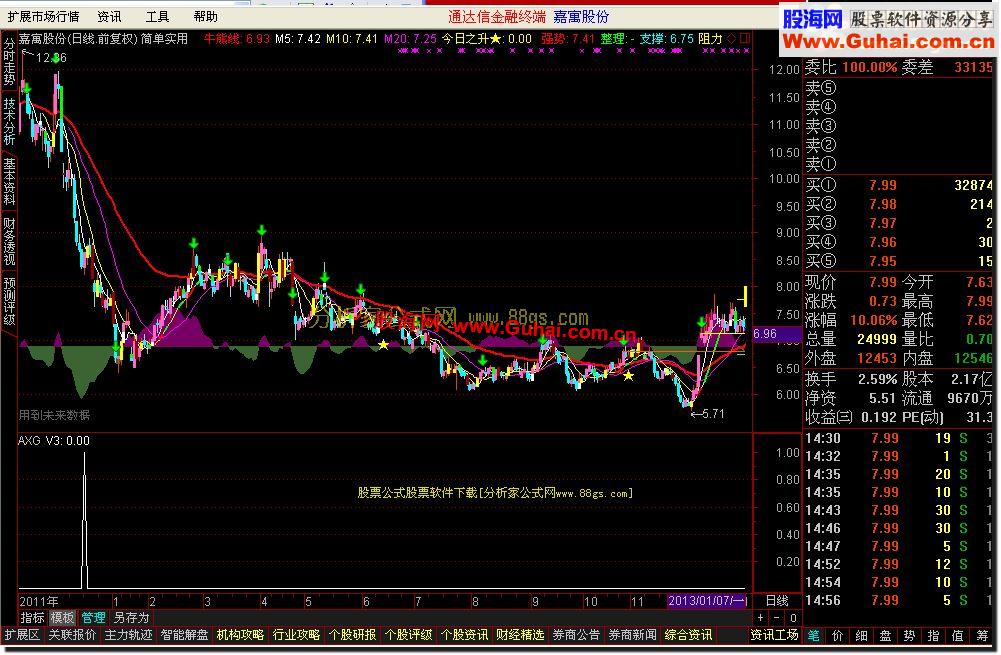
Task: Open the 主力轨迹 bottom tab
Action: (x=128, y=635)
